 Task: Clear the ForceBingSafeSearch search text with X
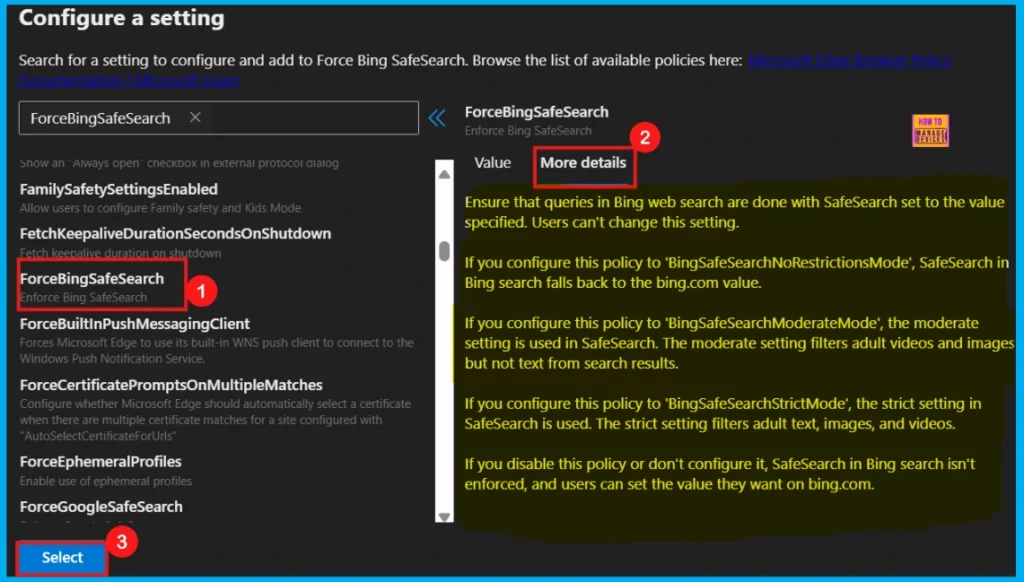(195, 118)
